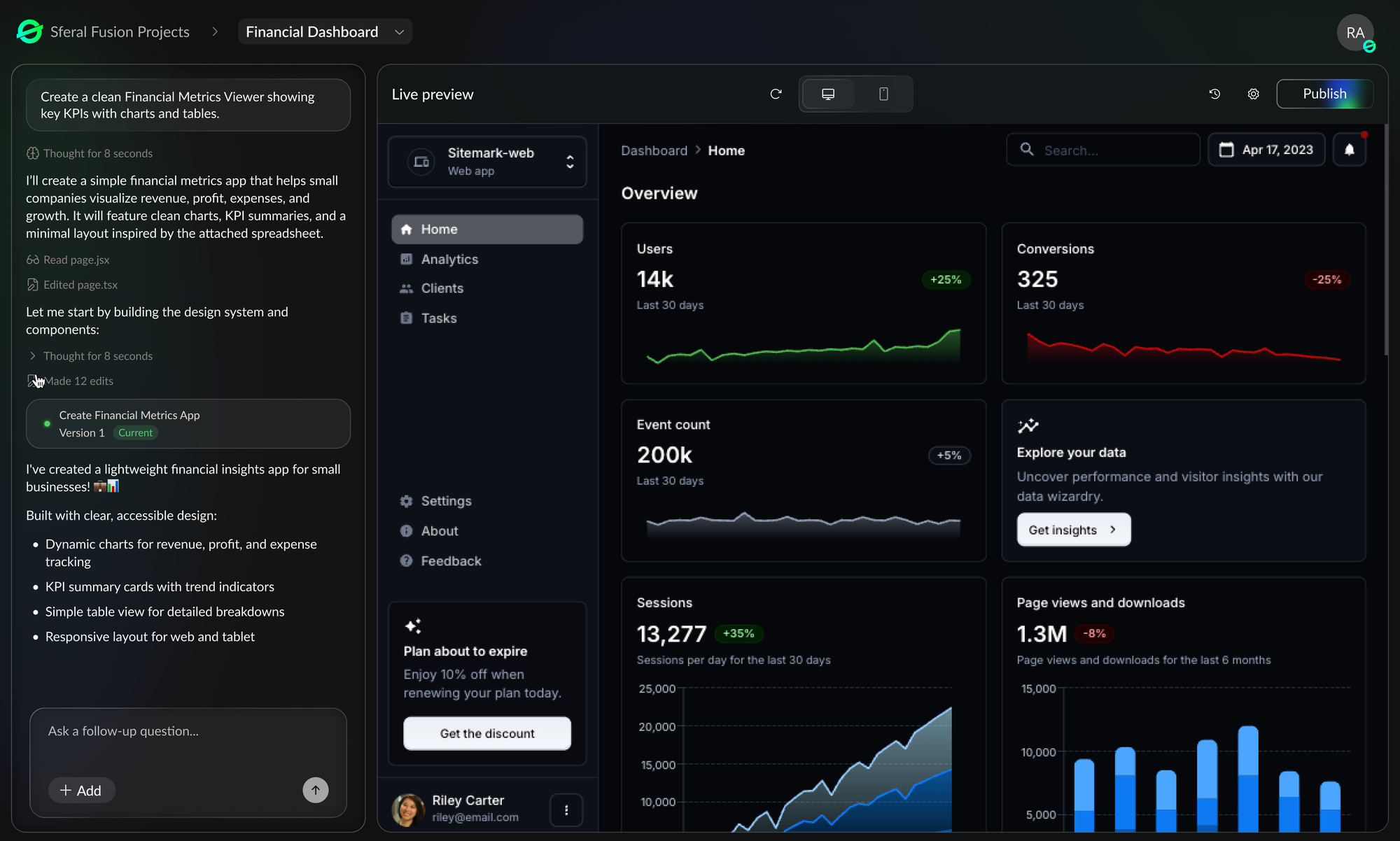1400x841 pixels.
Task: Open Sferal Fusion Projects breadcrumb
Action: click(x=120, y=31)
